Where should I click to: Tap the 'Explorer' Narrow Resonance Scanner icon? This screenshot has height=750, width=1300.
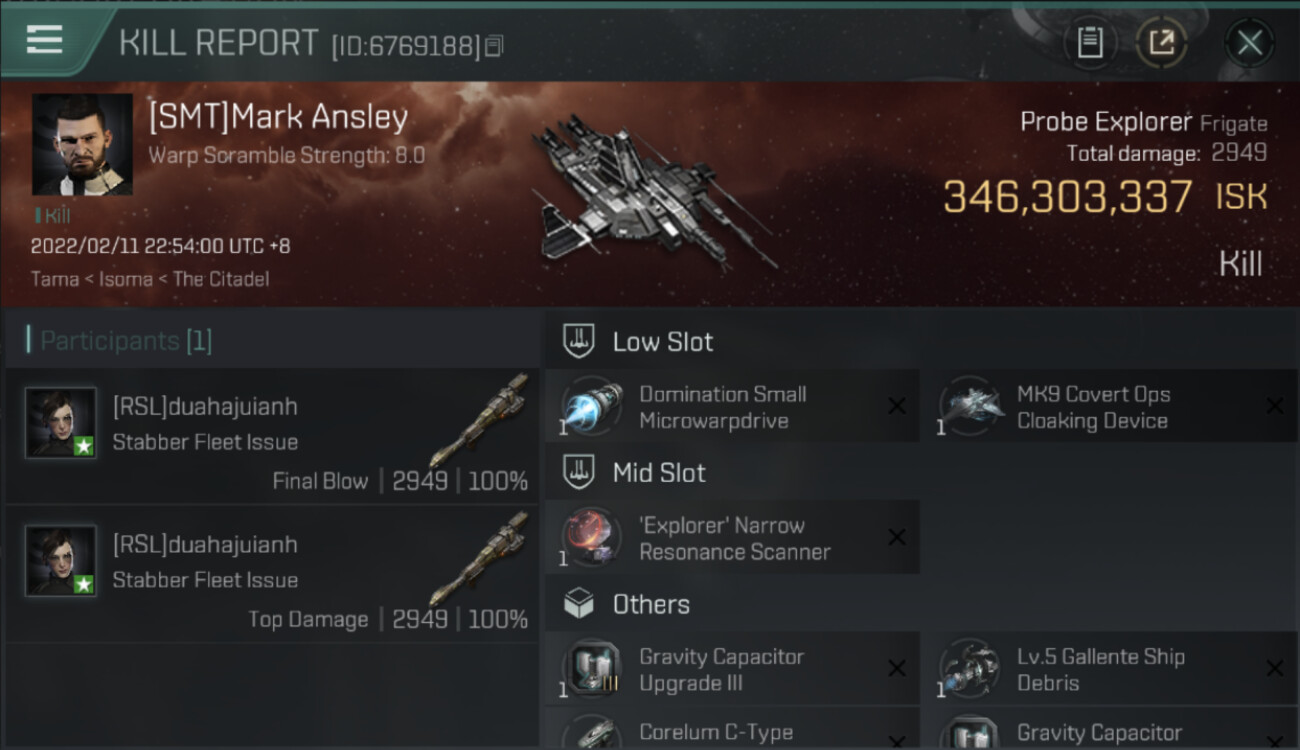(592, 537)
